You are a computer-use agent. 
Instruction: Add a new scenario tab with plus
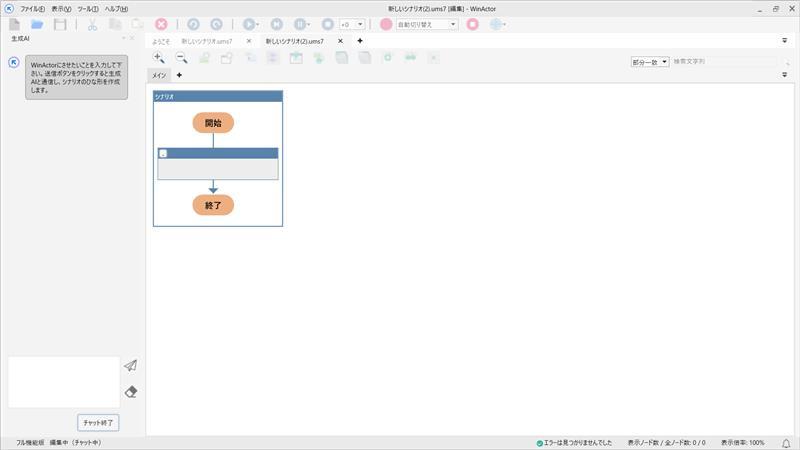click(x=360, y=41)
